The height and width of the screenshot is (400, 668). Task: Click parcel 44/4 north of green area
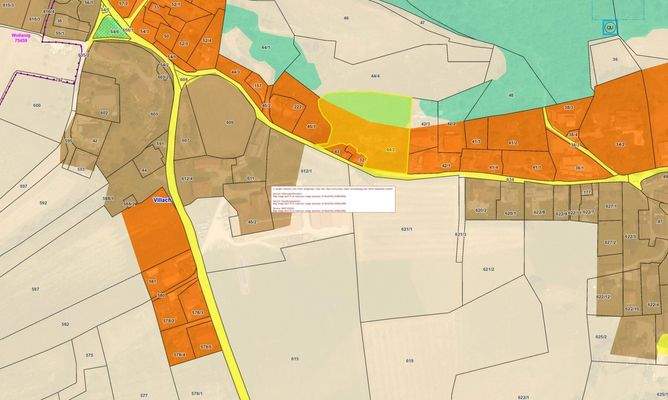tap(375, 76)
